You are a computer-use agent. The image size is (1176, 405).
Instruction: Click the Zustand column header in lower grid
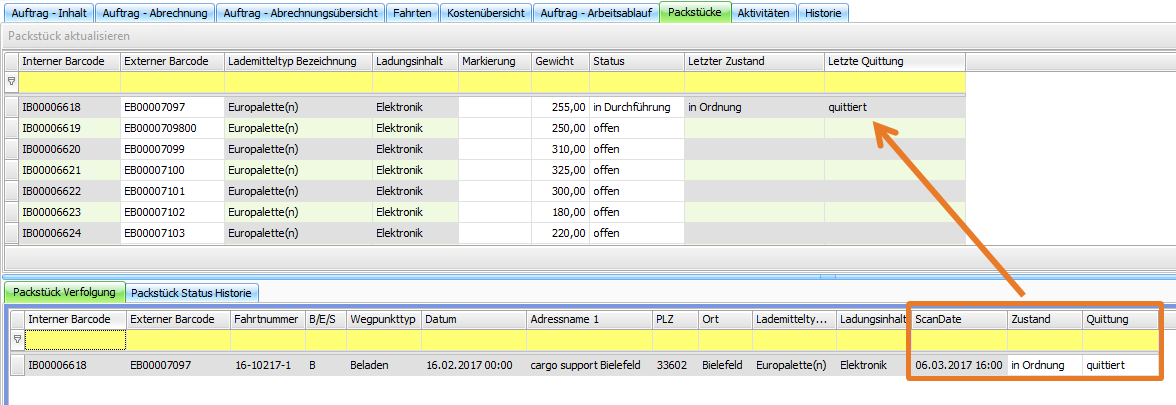pyautogui.click(x=1042, y=319)
